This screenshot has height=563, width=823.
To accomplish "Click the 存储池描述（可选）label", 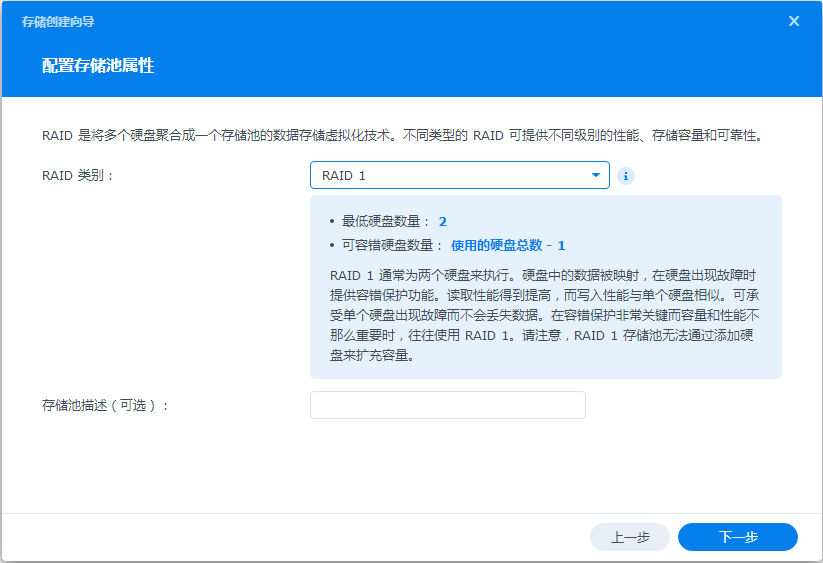I will [104, 406].
